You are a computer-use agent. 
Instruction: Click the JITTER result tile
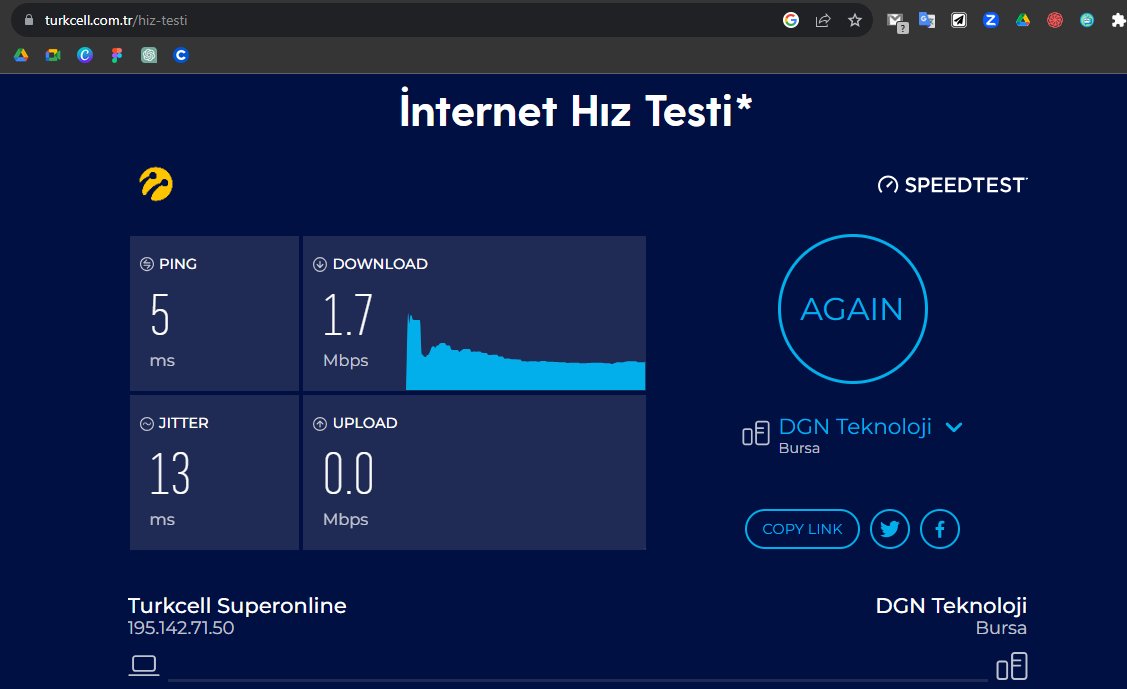click(x=214, y=473)
